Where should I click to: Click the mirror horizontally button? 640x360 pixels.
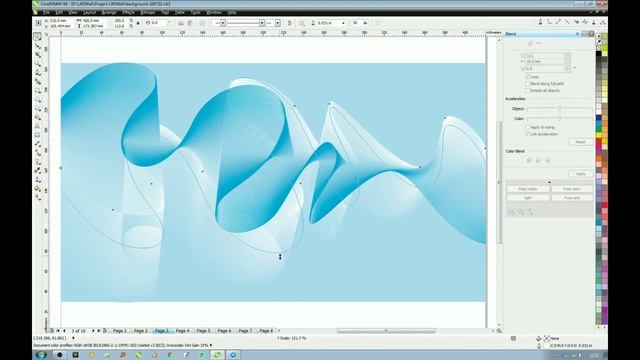click(x=181, y=23)
